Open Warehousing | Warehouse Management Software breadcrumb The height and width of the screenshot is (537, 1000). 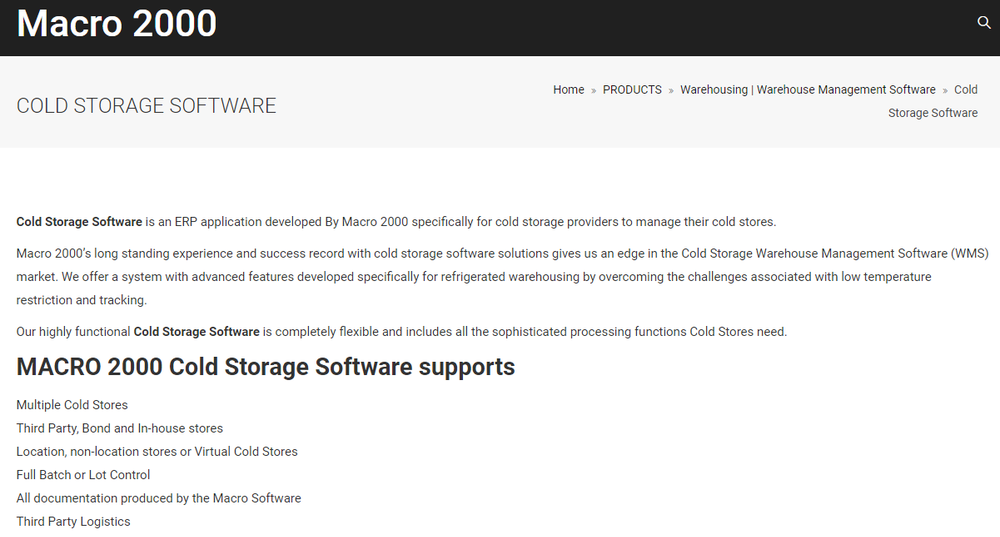tap(807, 90)
